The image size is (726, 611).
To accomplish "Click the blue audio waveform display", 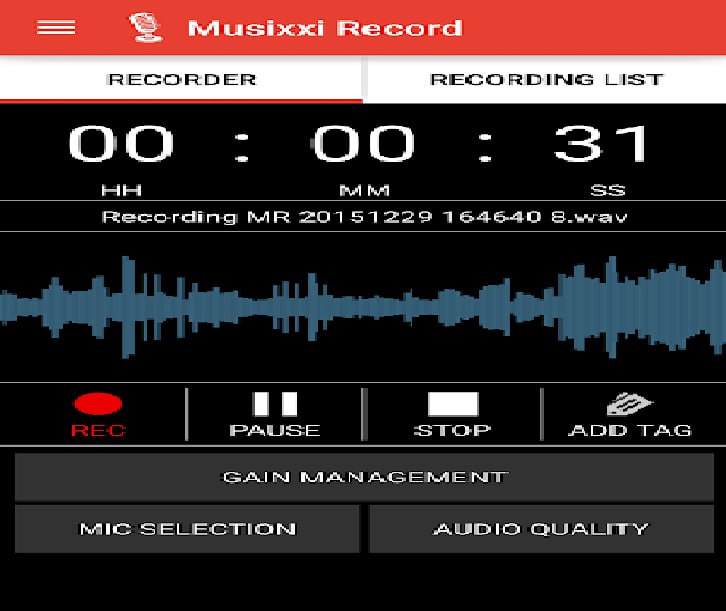I will [x=363, y=306].
